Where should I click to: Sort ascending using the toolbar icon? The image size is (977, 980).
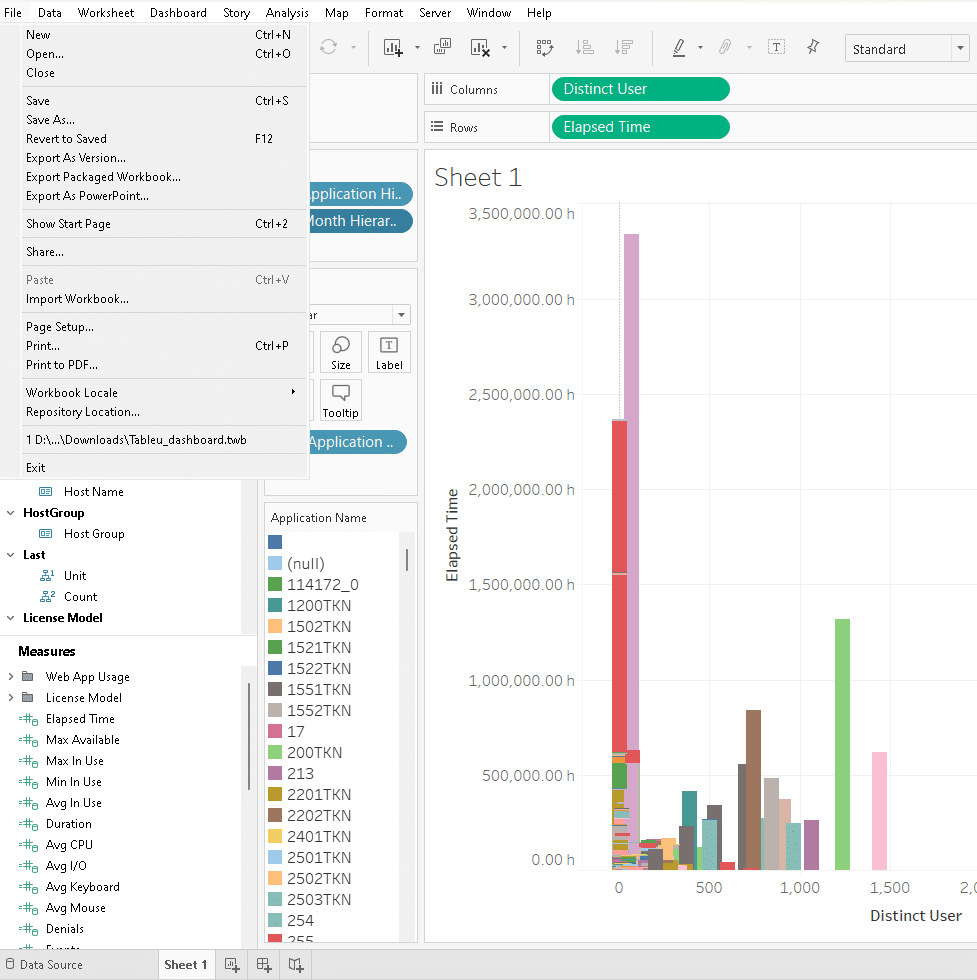[584, 48]
